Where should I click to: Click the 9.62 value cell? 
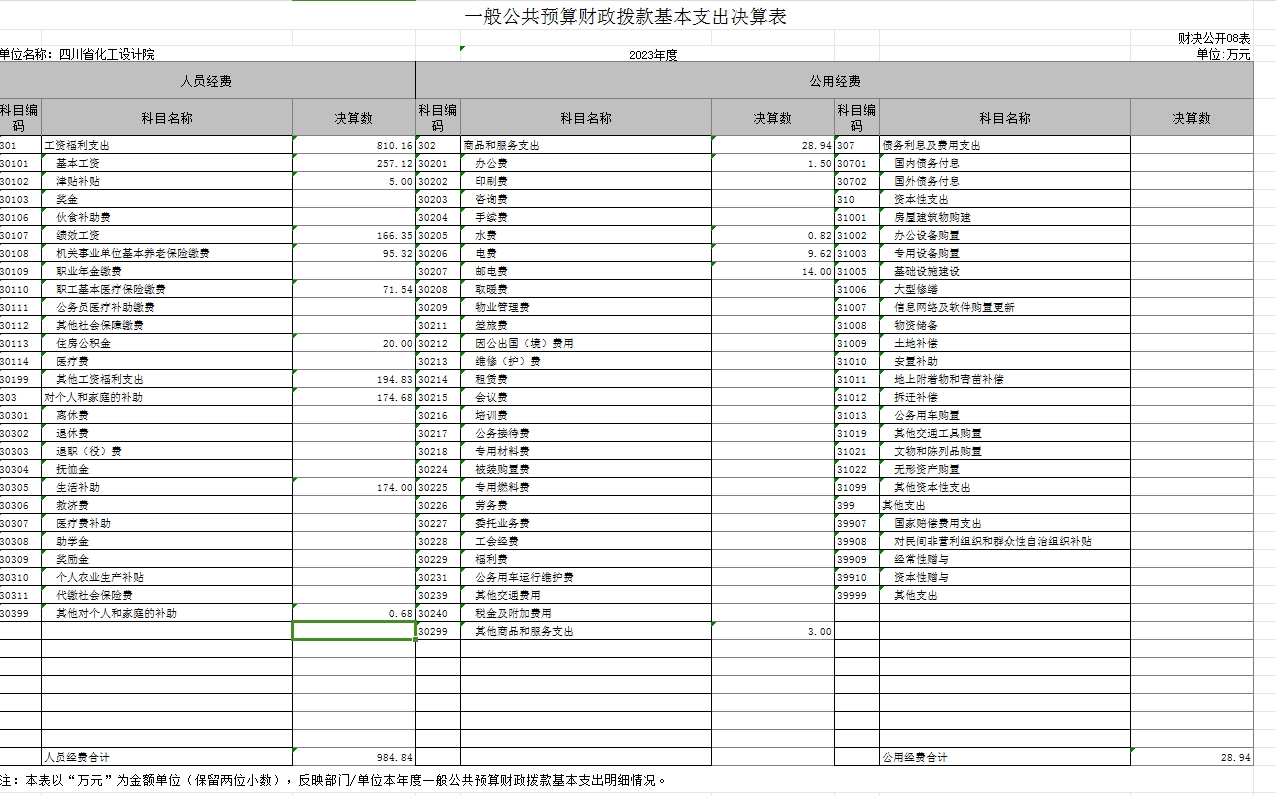pyautogui.click(x=773, y=253)
